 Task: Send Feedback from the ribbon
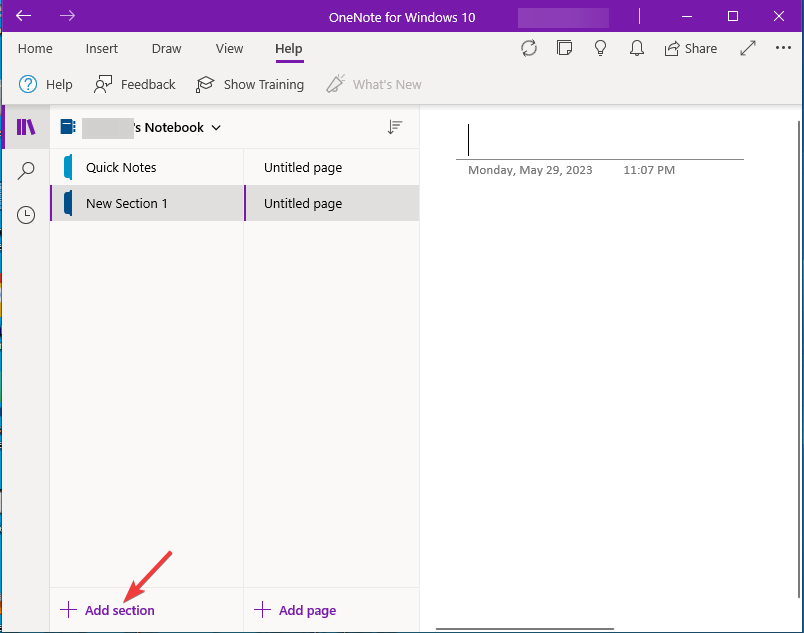[134, 84]
